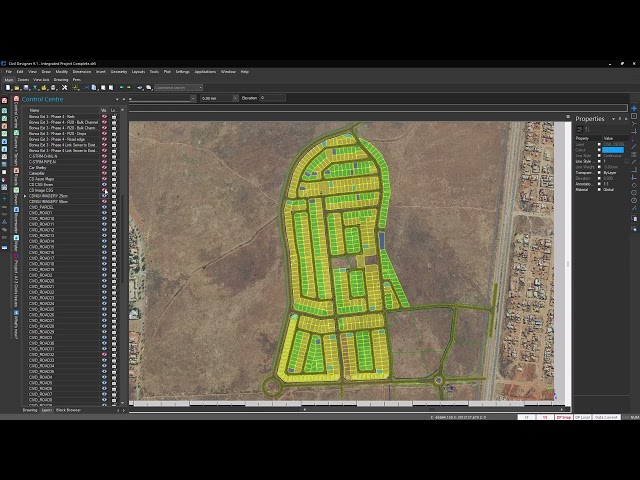Screen dimensions: 640x480
Task: Toggle visibility of Caterpillar layer
Action: (104, 173)
